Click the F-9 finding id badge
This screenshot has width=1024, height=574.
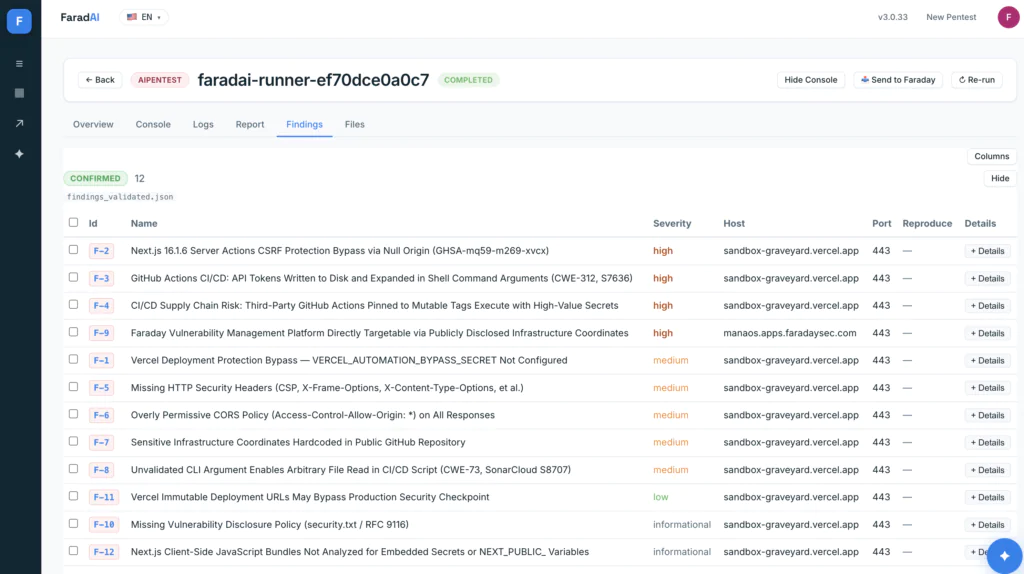101,333
